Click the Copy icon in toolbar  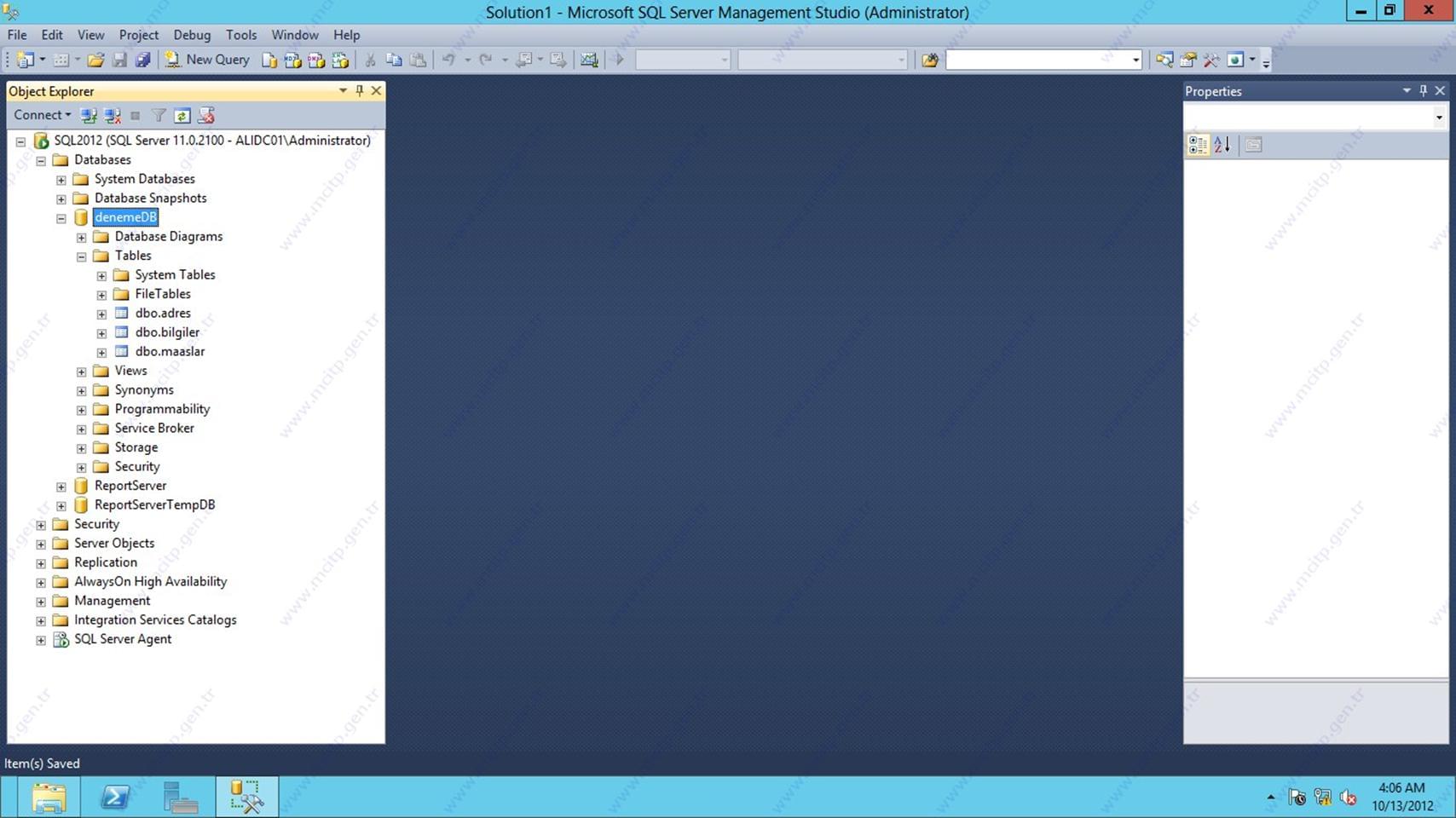394,60
